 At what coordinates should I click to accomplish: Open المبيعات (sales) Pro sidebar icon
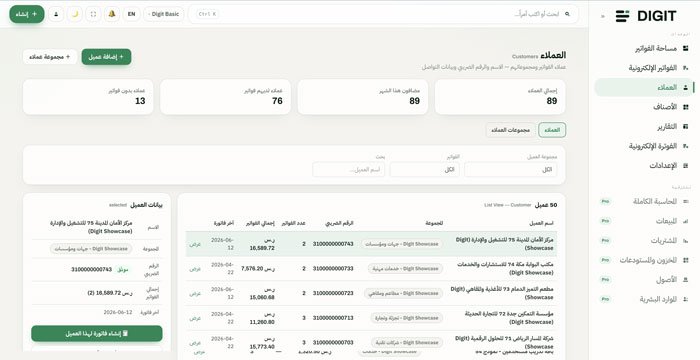click(686, 221)
